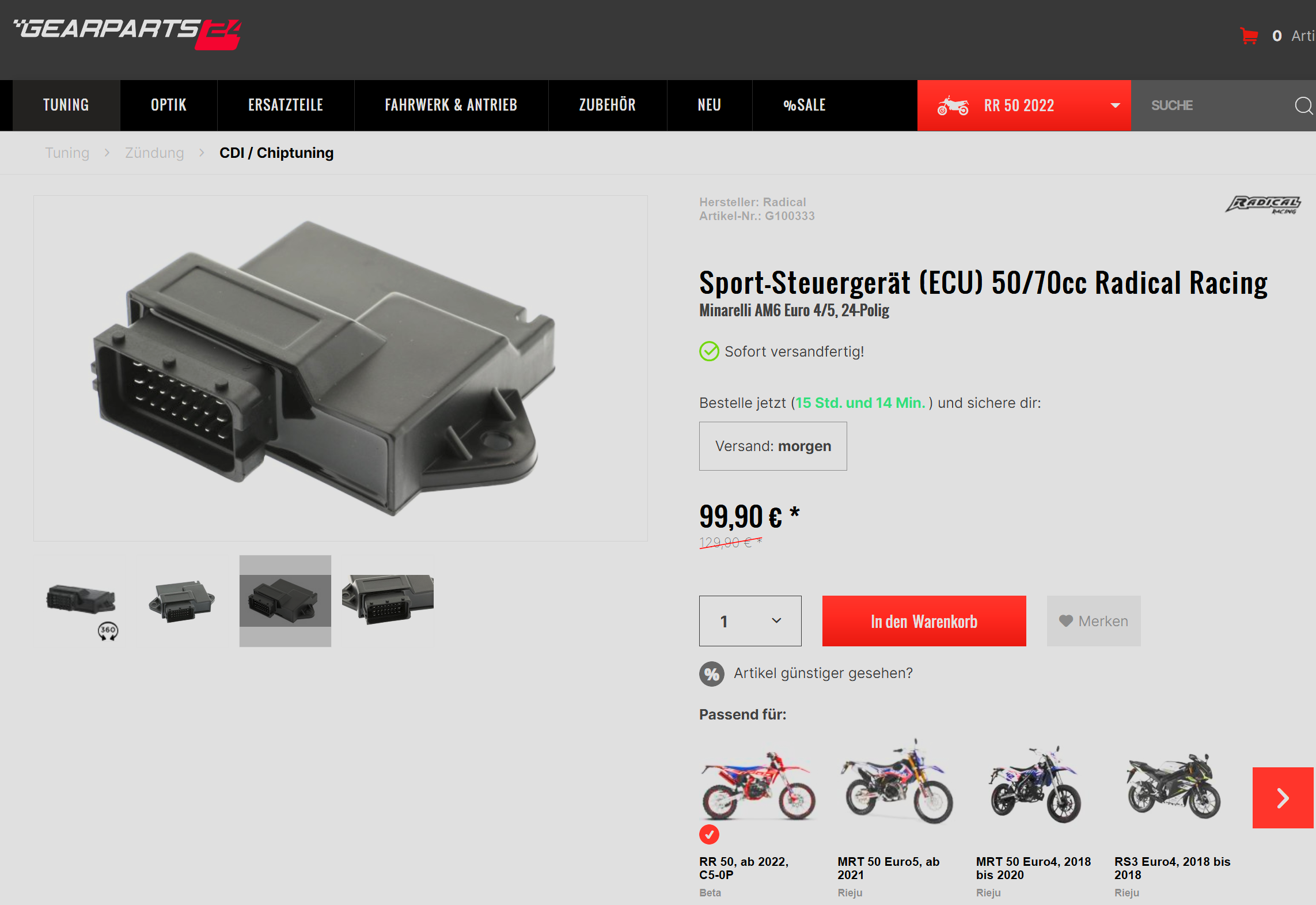
Task: Open the quantity dropdown
Action: (x=750, y=621)
